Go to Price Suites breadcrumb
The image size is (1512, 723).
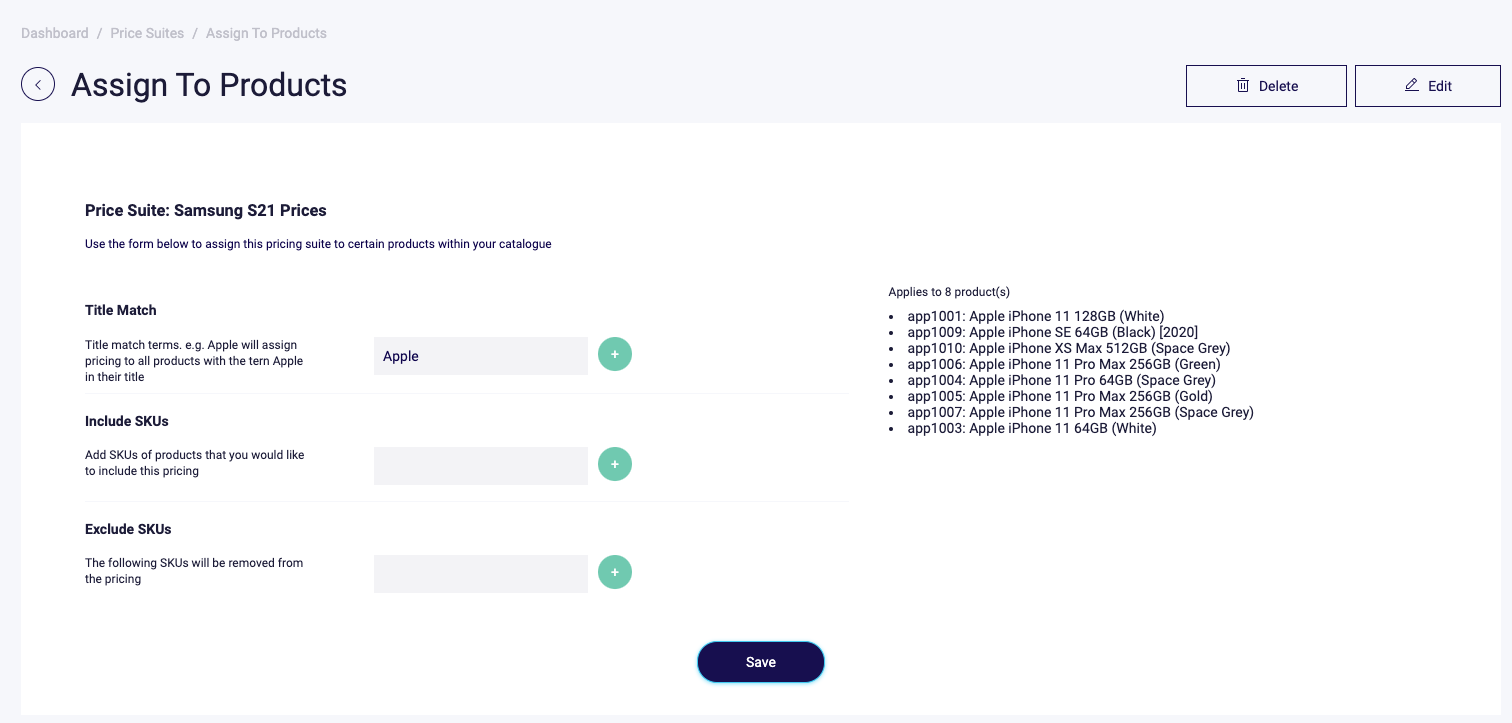pos(147,33)
